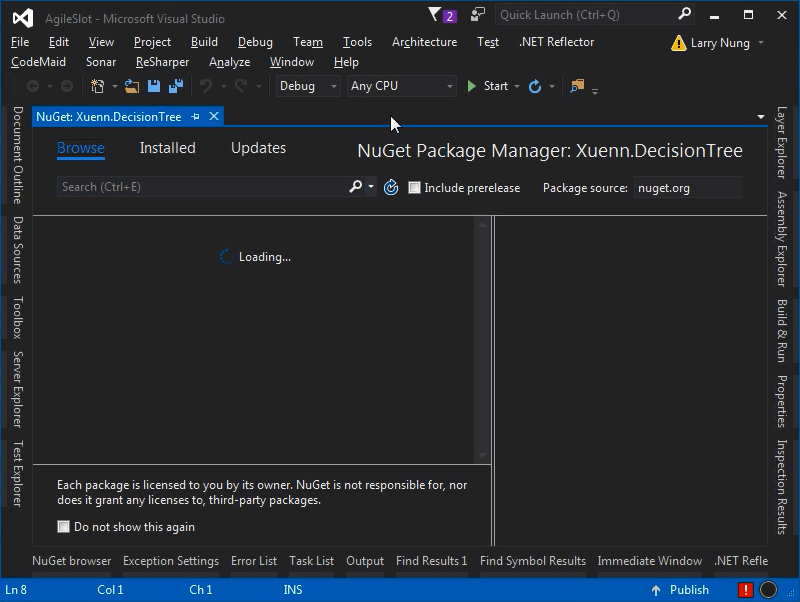Image resolution: width=800 pixels, height=602 pixels.
Task: Open the Toolbox side panel
Action: (18, 317)
